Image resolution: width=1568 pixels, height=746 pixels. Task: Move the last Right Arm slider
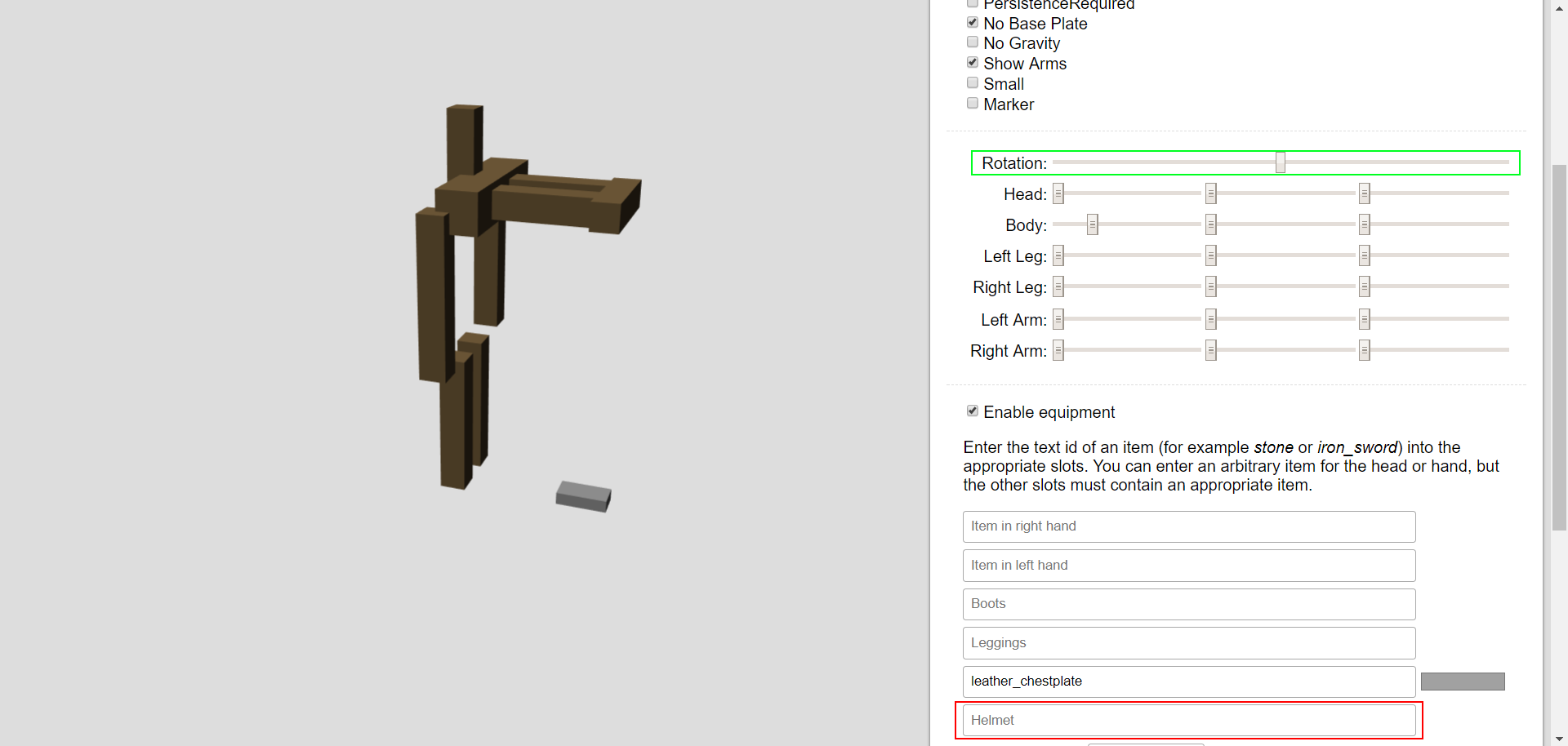tap(1364, 350)
